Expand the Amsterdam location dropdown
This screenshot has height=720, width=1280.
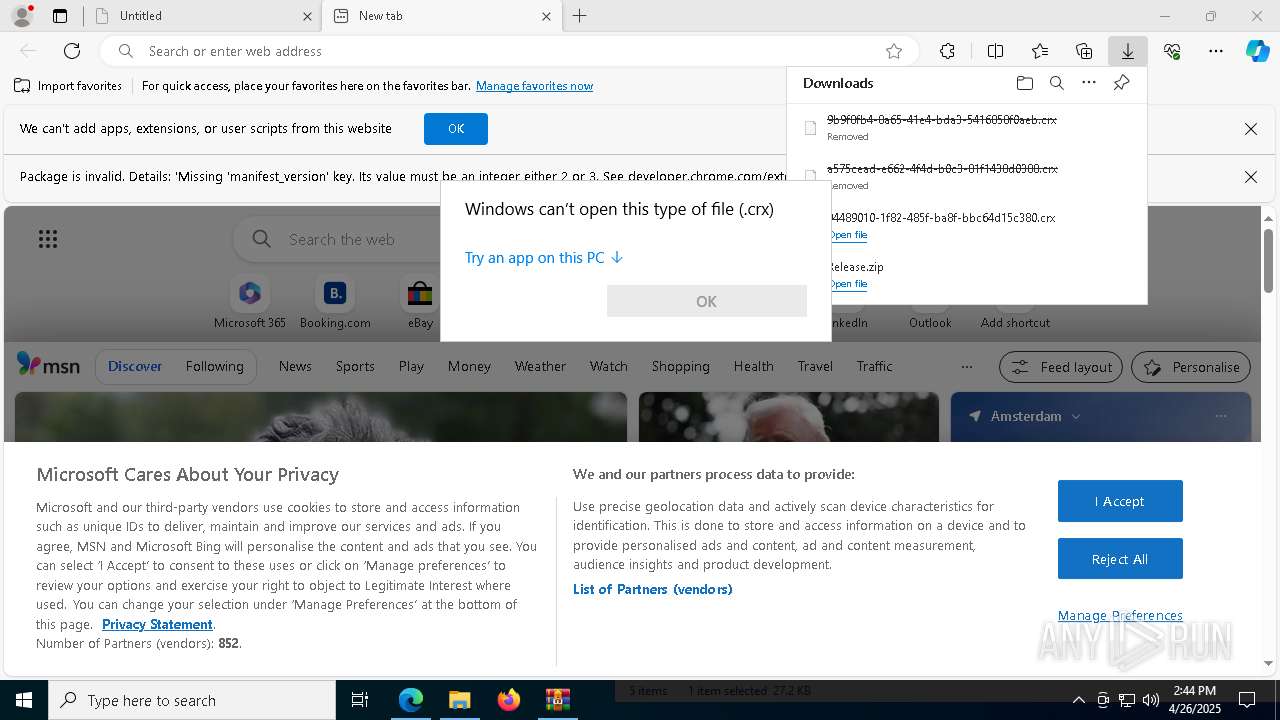1076,416
